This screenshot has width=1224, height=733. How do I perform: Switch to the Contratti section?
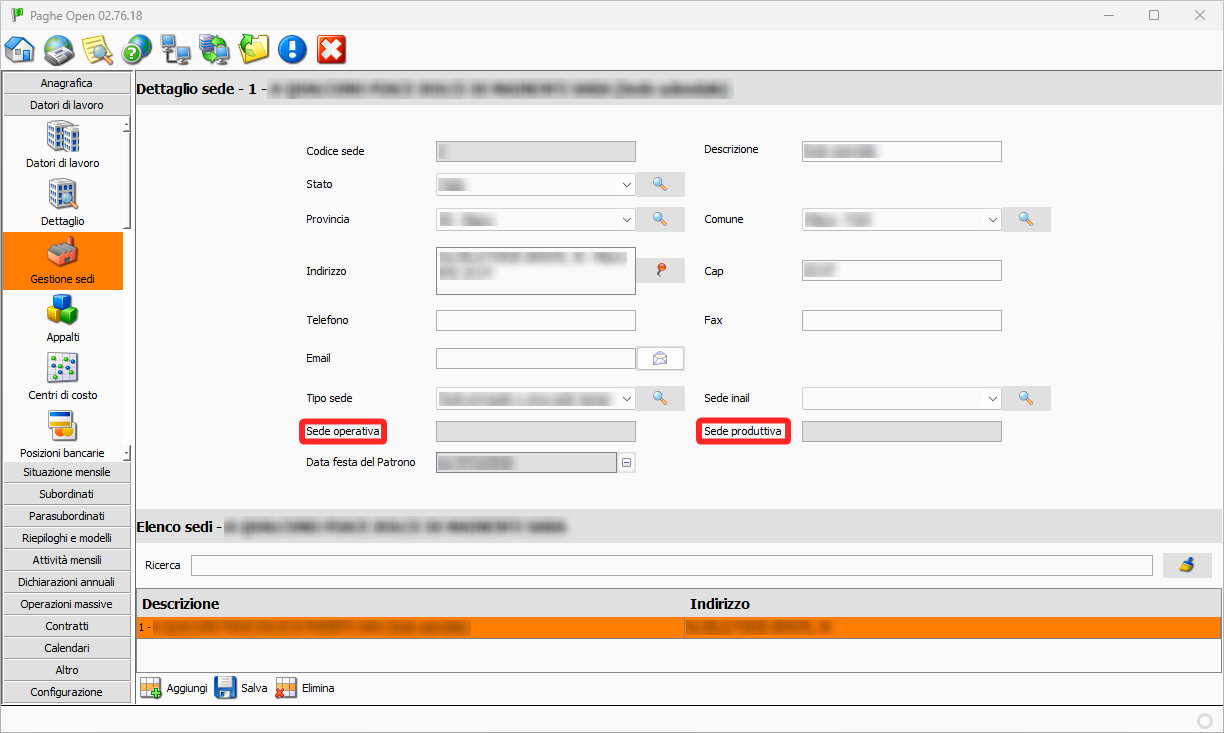[x=67, y=626]
